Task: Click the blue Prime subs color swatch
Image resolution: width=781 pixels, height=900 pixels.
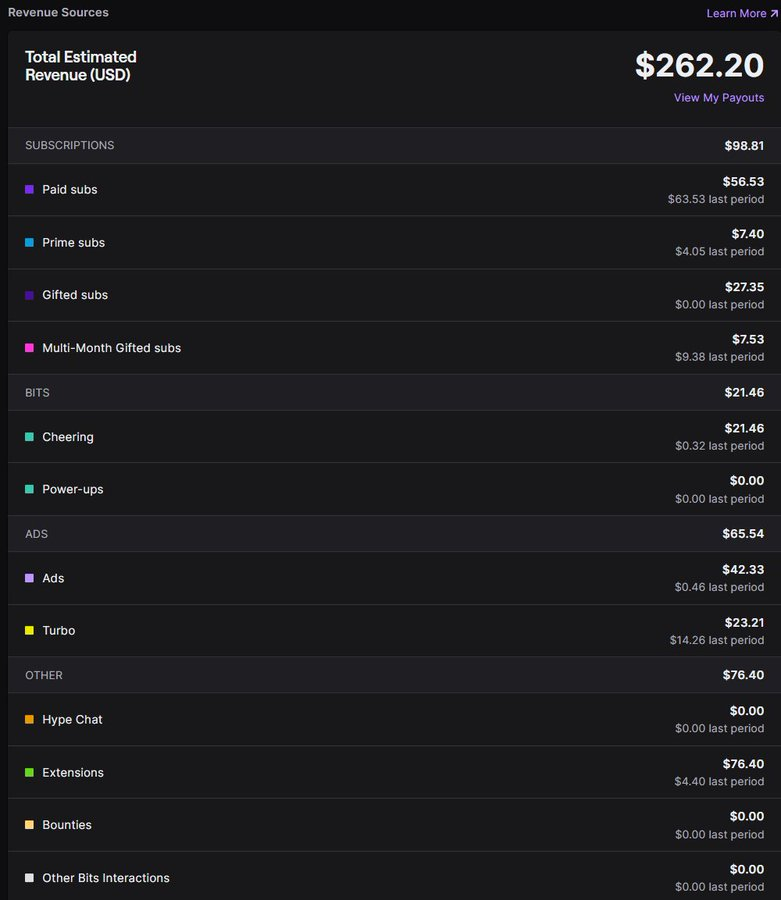Action: coord(29,242)
